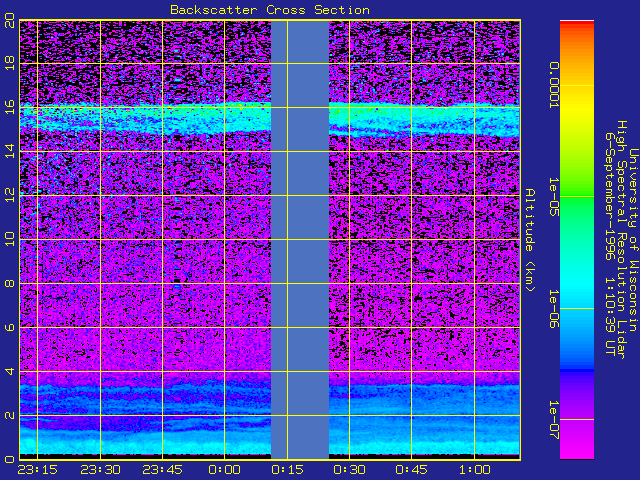Image resolution: width=640 pixels, height=480 pixels.
Task: Click the 1e-06 colorbar label
Action: coord(553,309)
